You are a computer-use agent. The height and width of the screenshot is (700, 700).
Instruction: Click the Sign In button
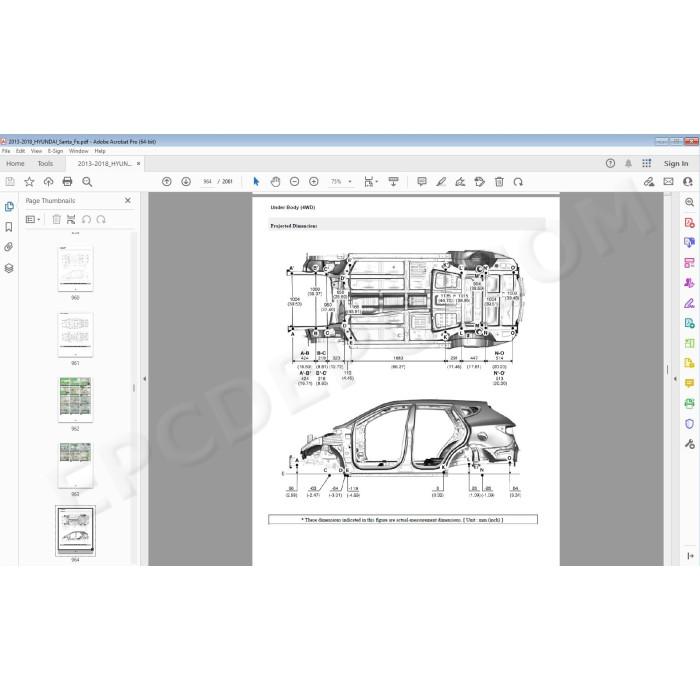676,163
